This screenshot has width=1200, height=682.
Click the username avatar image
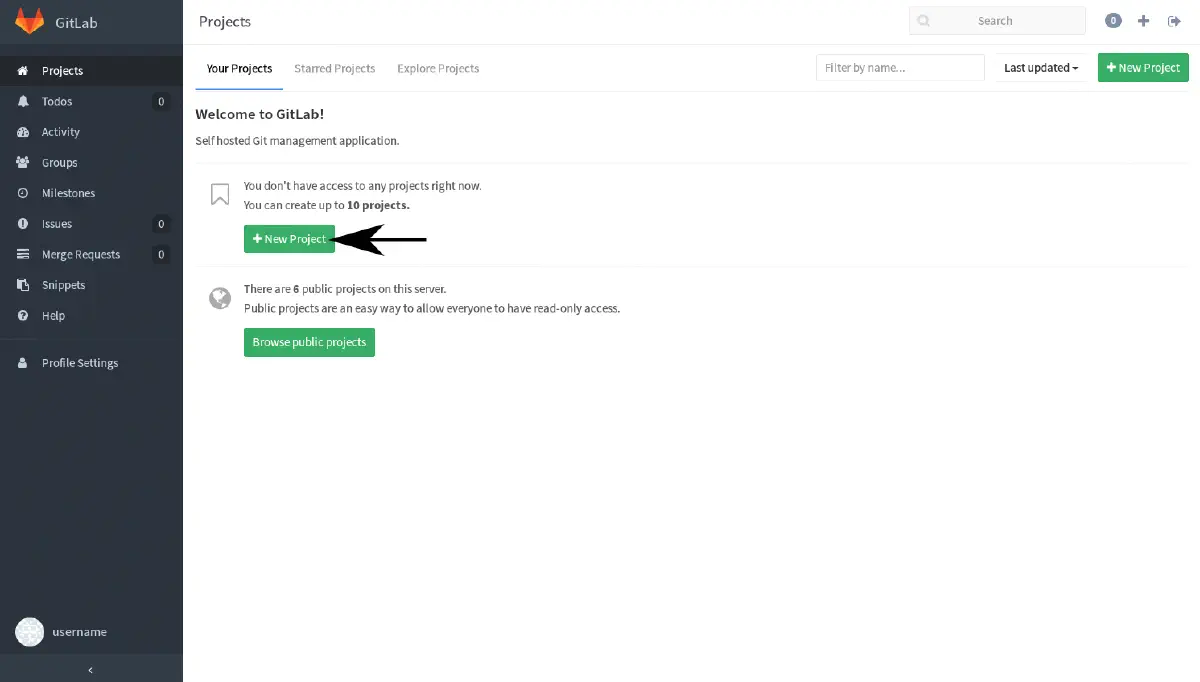29,632
